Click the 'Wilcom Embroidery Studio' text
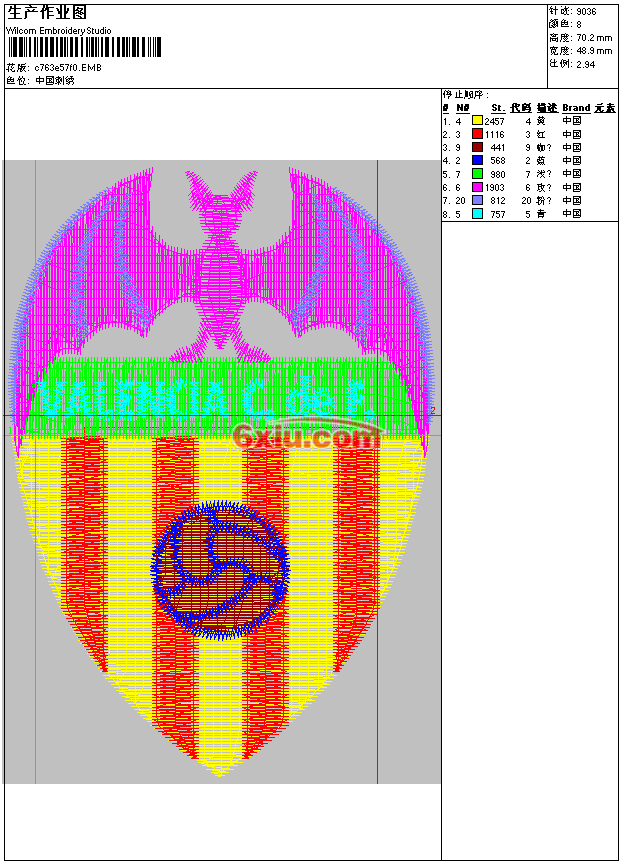 [59, 31]
